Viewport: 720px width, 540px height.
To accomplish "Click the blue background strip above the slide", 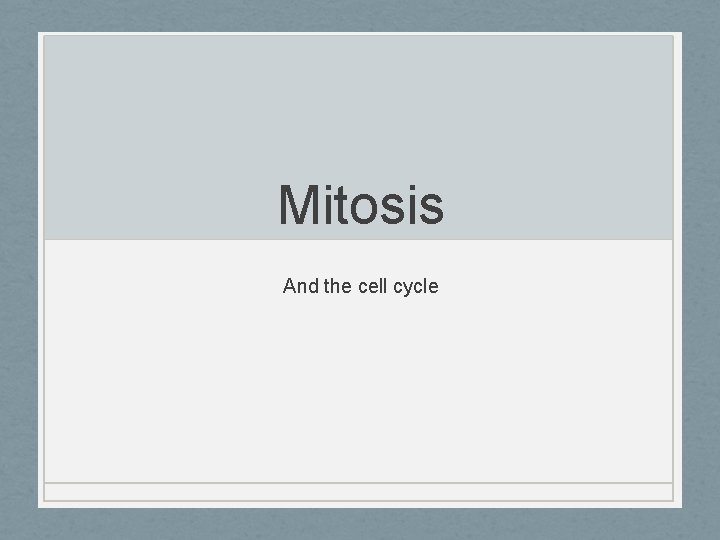I will tap(360, 15).
